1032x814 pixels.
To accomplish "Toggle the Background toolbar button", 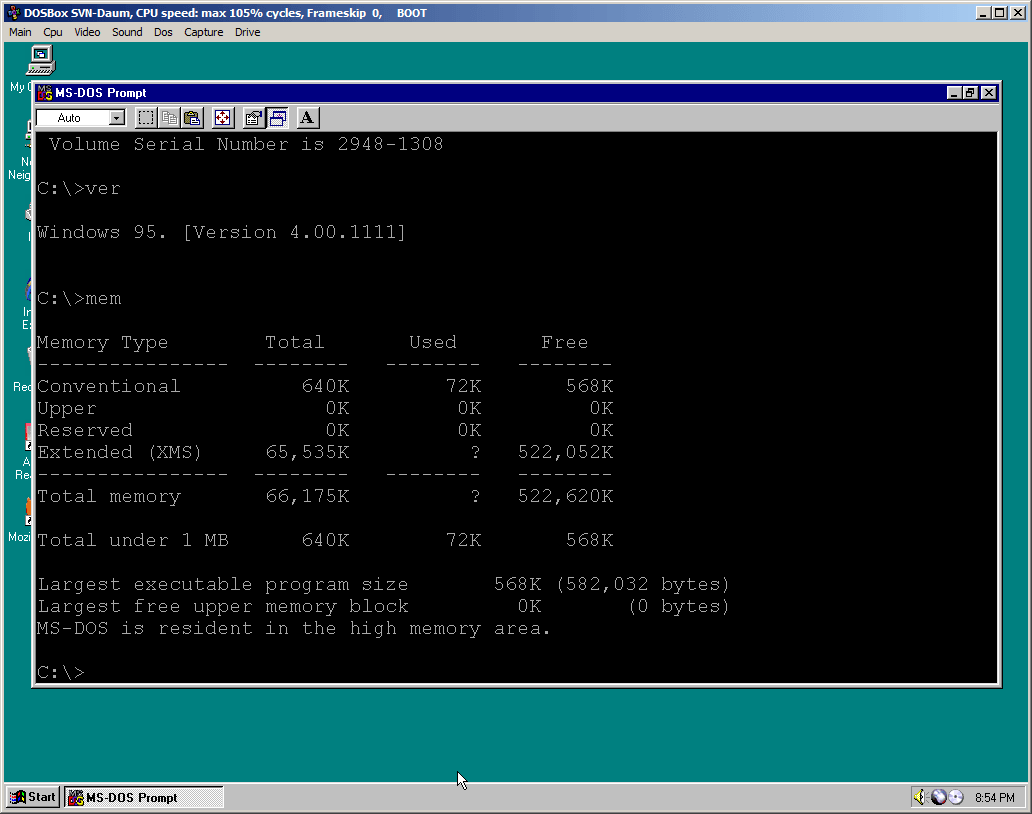I will pos(277,118).
